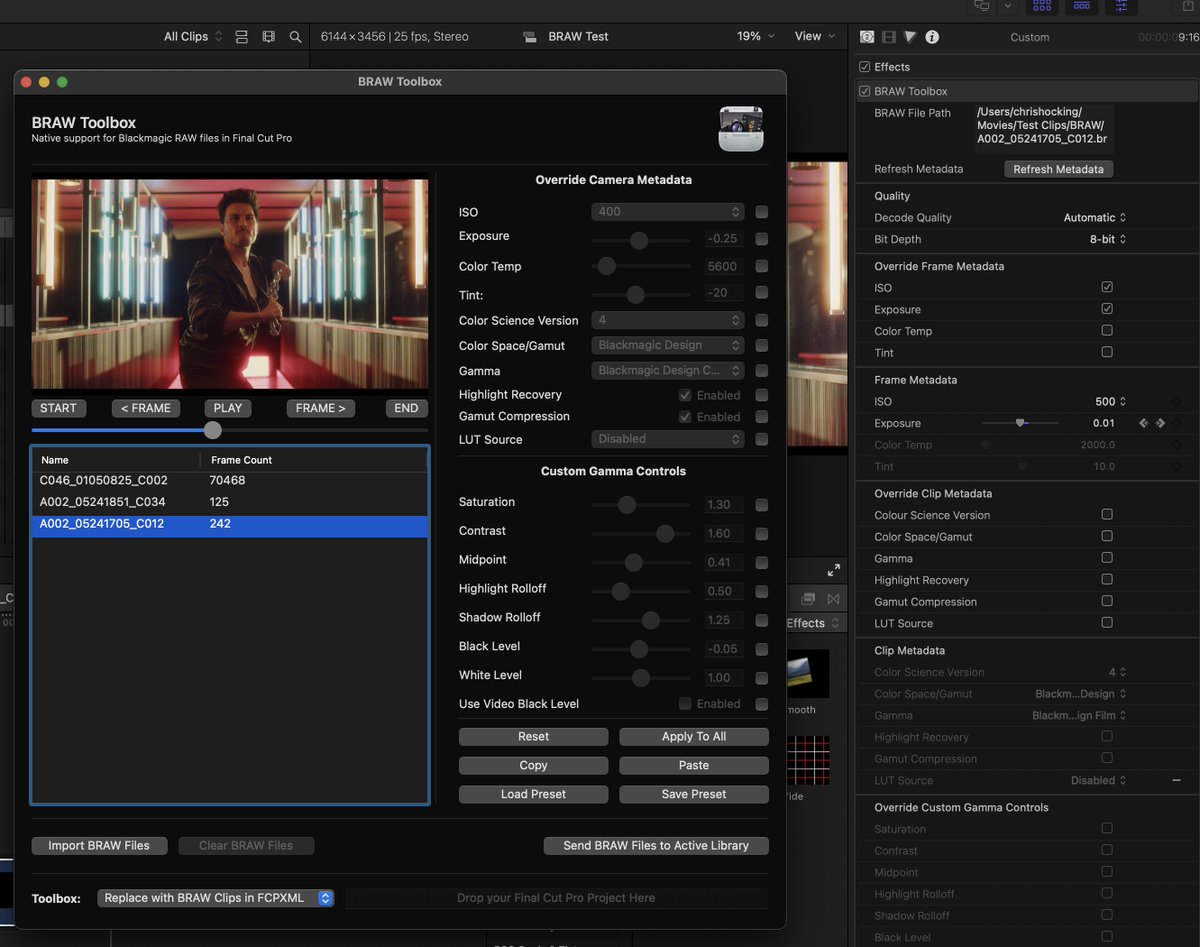The image size is (1200, 947).
Task: Uncheck the Effects checkbox in the inspector
Action: 863,66
